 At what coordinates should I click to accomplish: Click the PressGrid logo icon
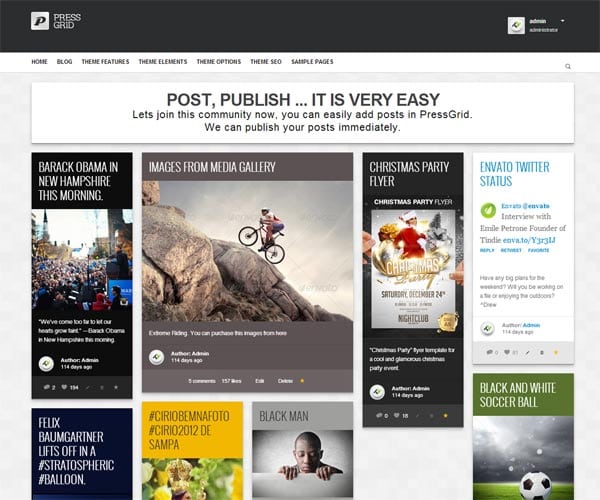pyautogui.click(x=40, y=21)
